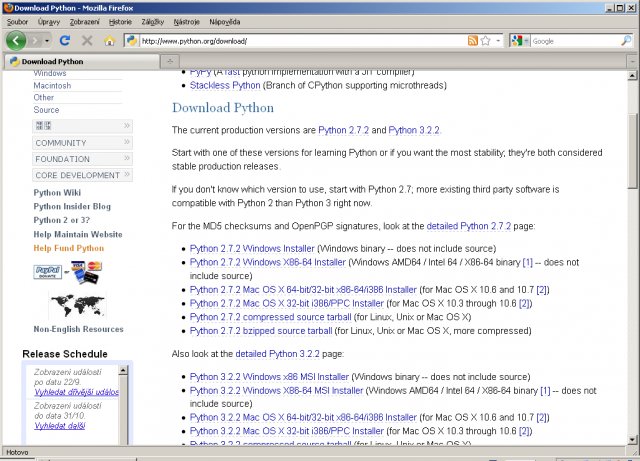Click page scrollbar down arrow
The width and height of the screenshot is (640, 461).
pyautogui.click(x=632, y=440)
